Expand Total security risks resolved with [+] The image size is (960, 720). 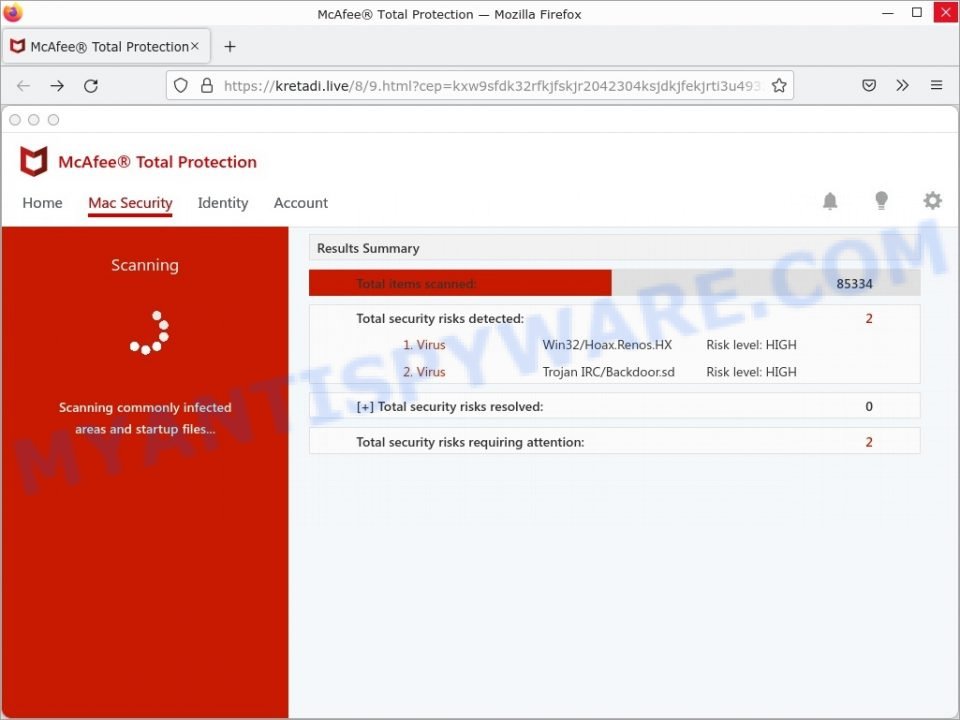click(365, 407)
